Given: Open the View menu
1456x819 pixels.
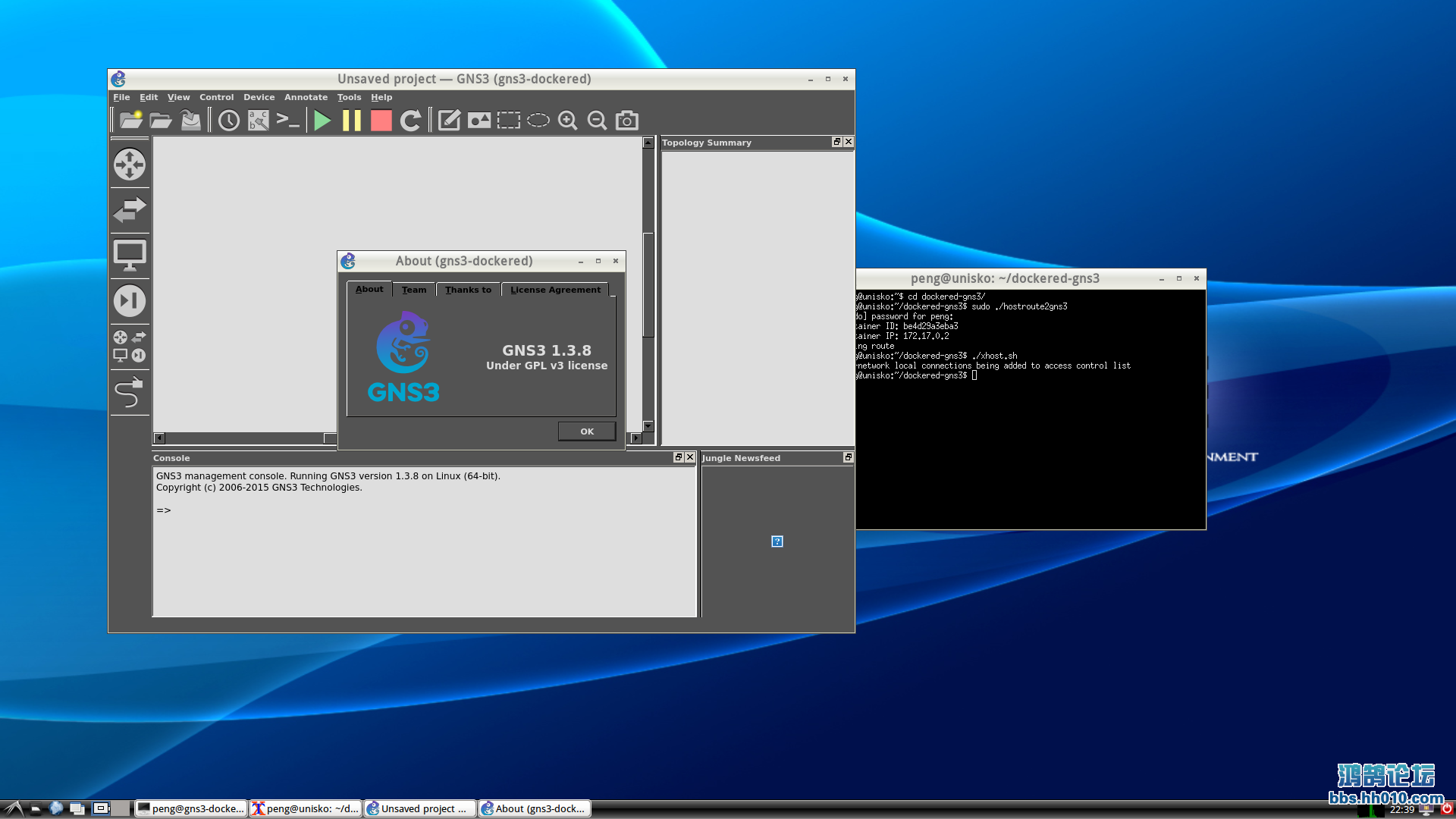Looking at the screenshot, I should pos(179,97).
